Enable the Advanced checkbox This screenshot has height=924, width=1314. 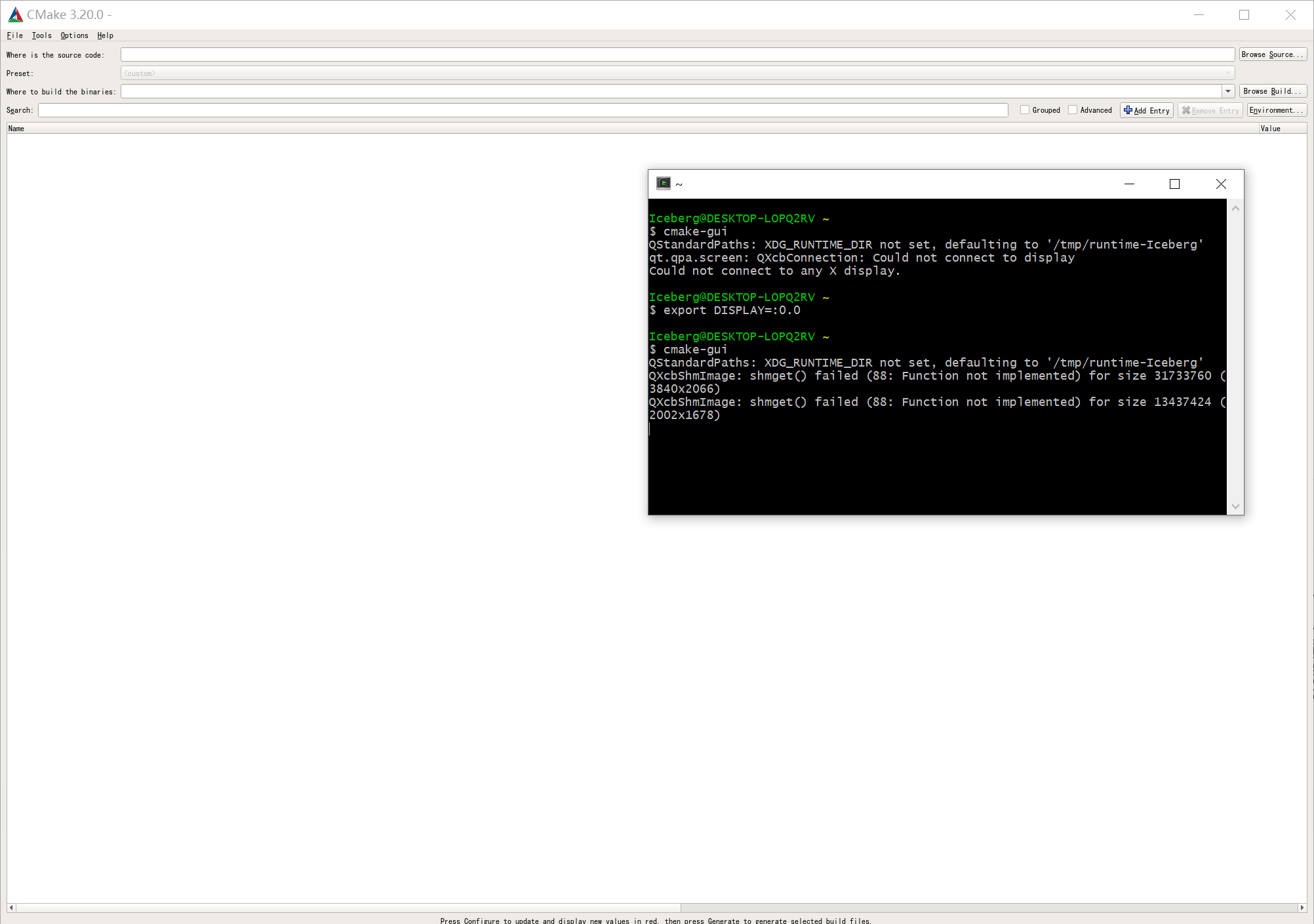1073,110
